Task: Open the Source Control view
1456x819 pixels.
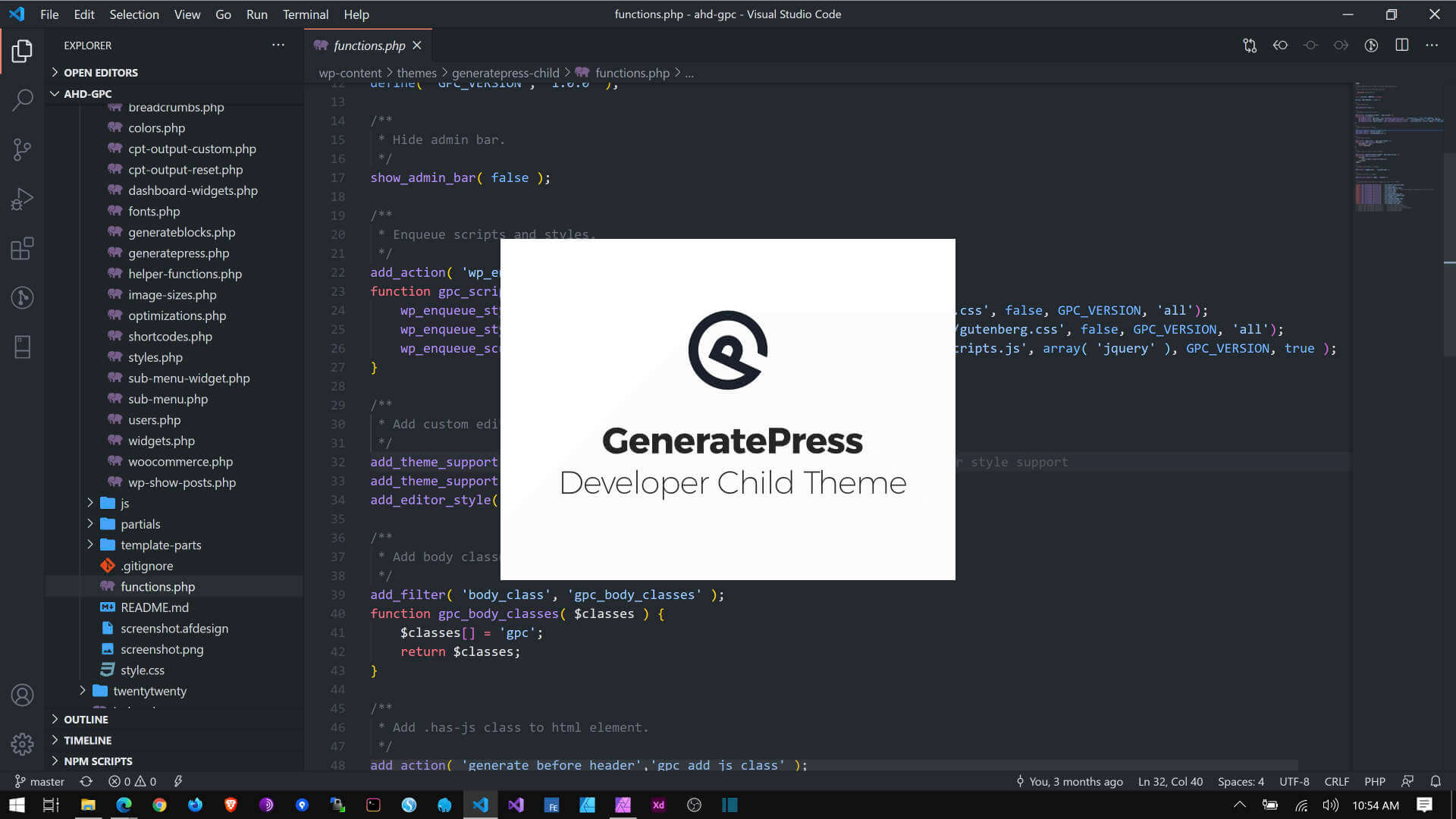Action: point(23,149)
